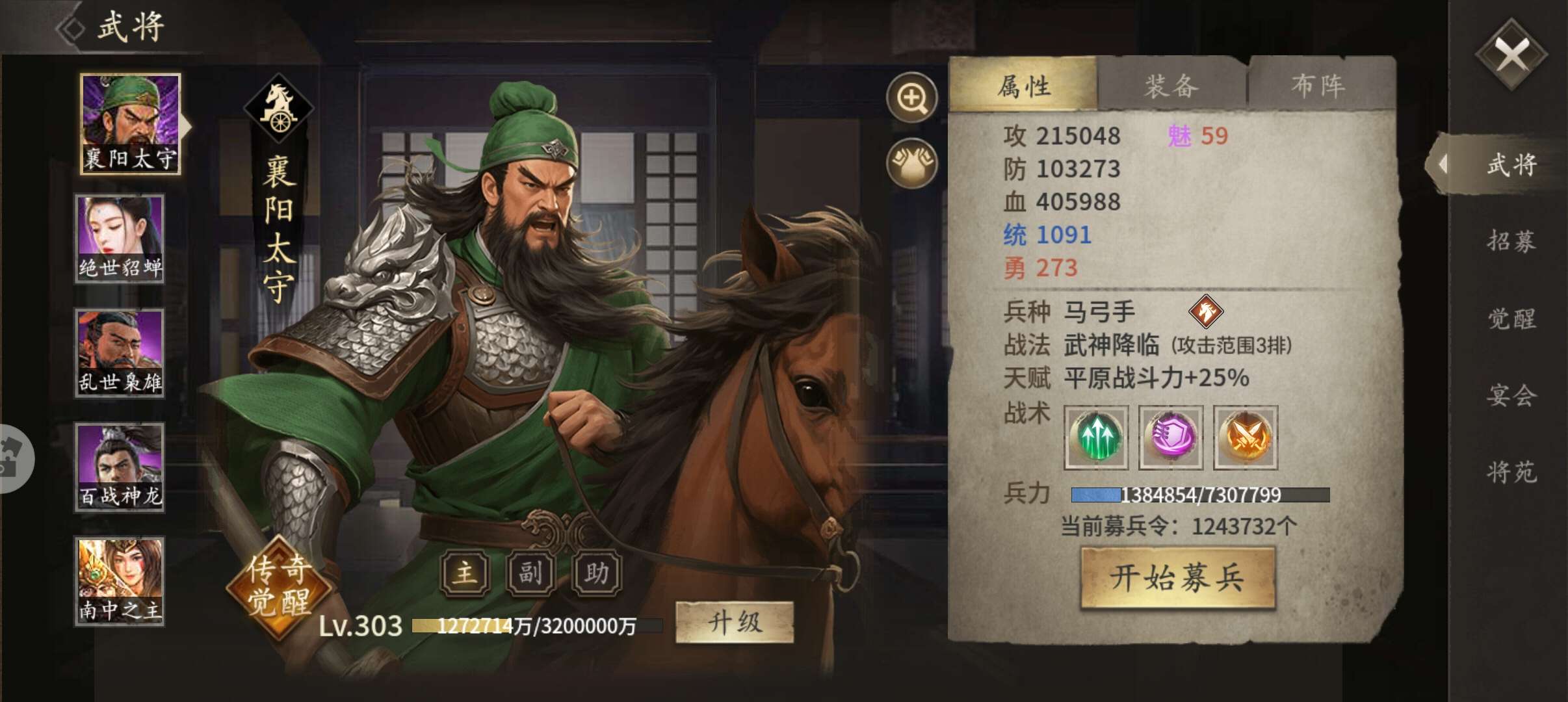Expand the puzzle side drawer handle
The height and width of the screenshot is (702, 1568).
point(14,458)
